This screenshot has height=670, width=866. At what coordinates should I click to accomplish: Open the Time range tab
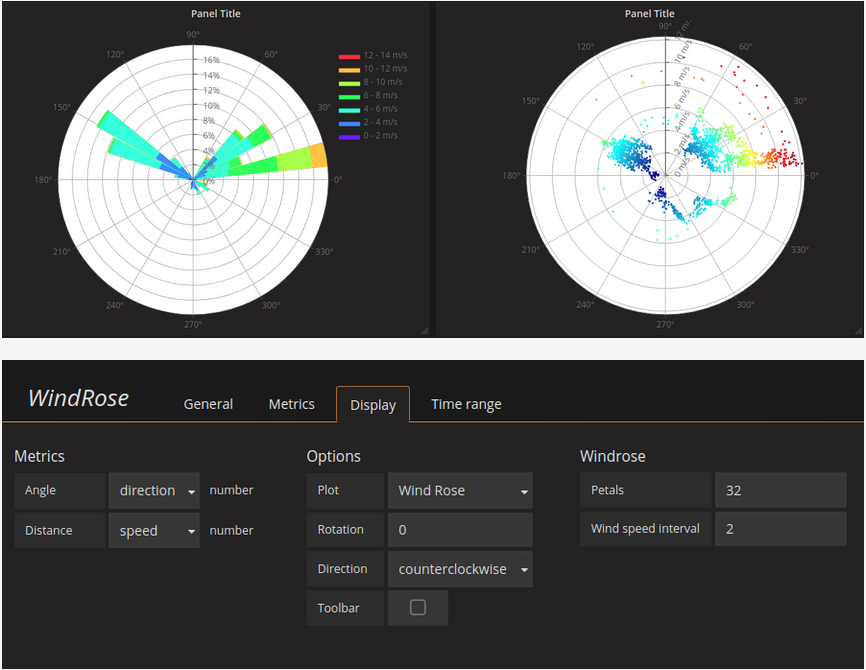point(466,404)
